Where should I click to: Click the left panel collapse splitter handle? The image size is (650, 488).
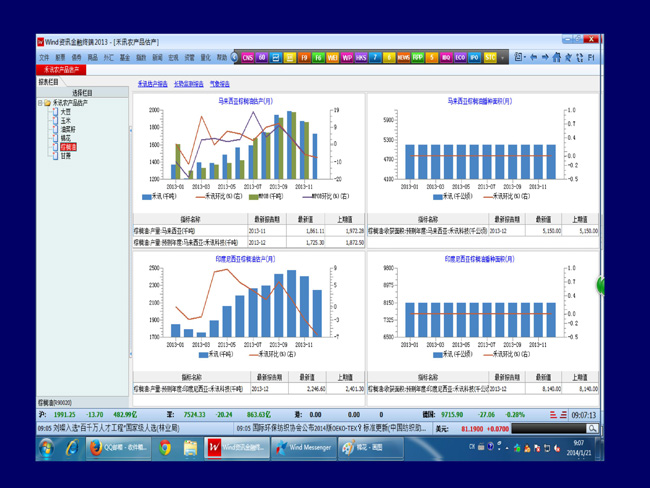pos(131,130)
